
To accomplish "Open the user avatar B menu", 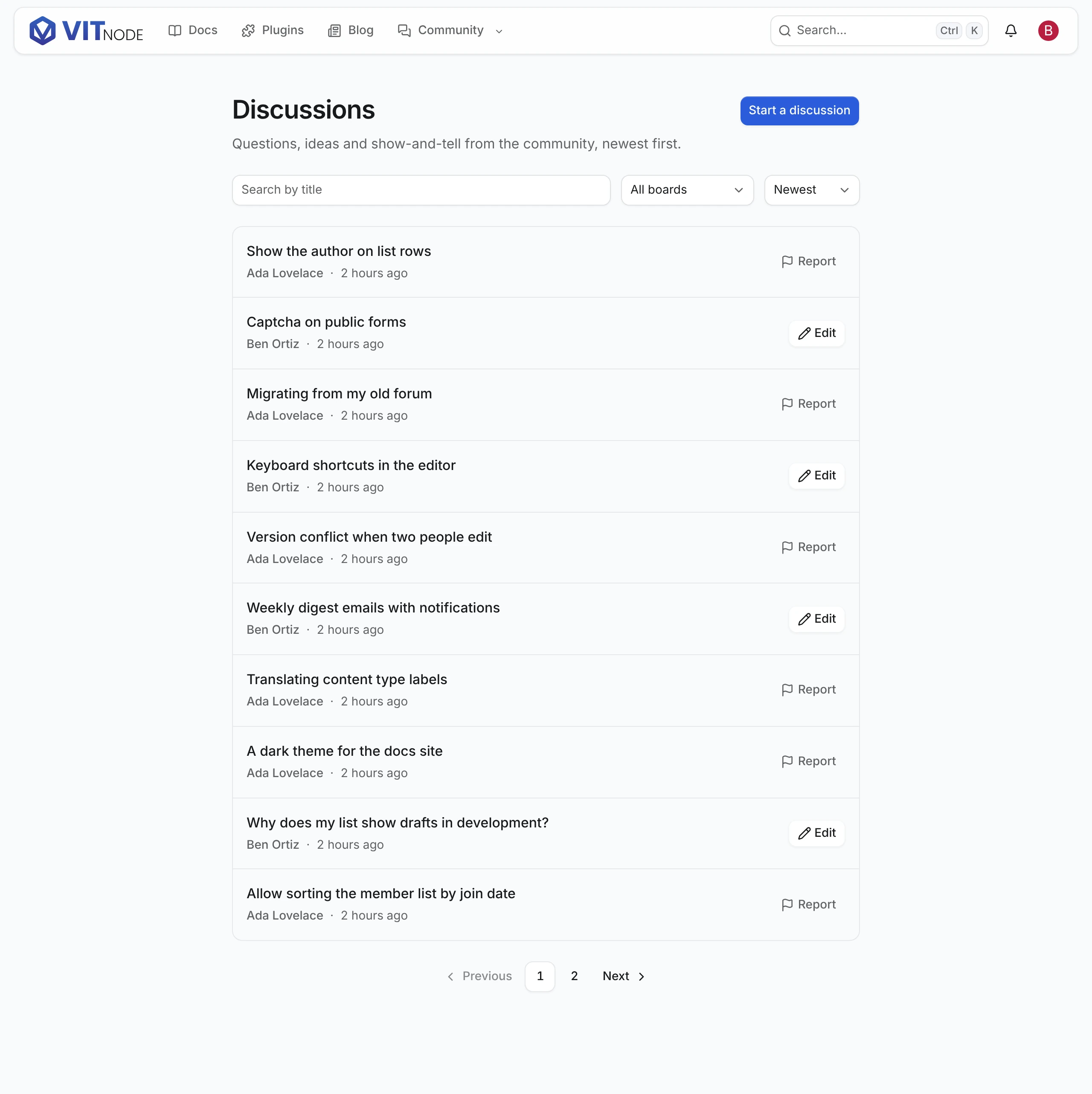I will (x=1048, y=31).
